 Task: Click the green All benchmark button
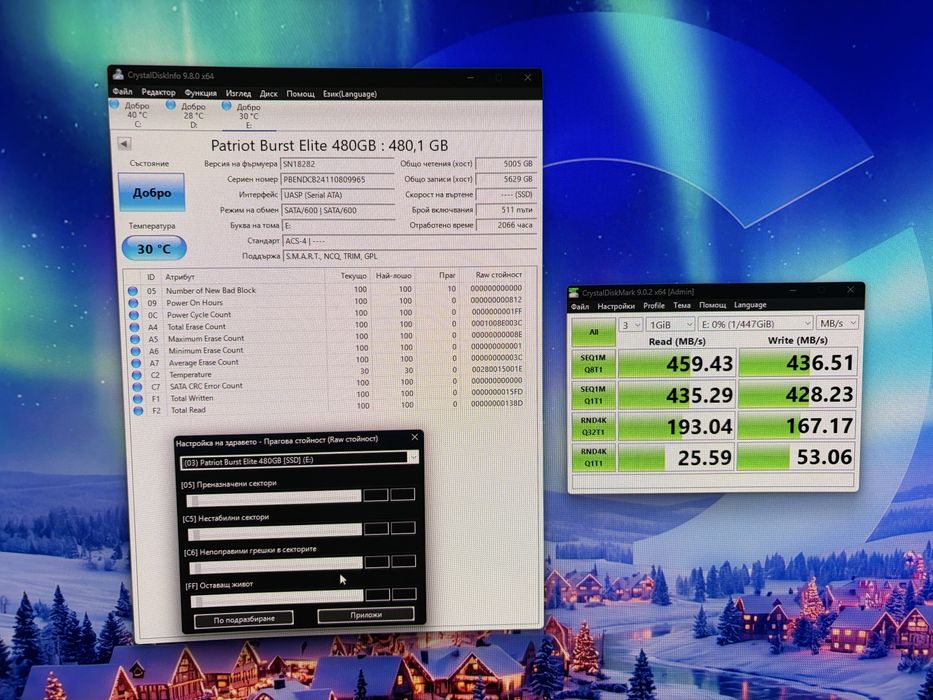pyautogui.click(x=593, y=332)
